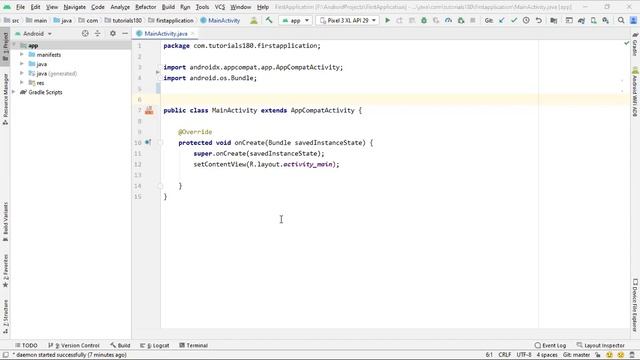Fold the onCreate method body
This screenshot has width=640, height=360.
point(160,142)
